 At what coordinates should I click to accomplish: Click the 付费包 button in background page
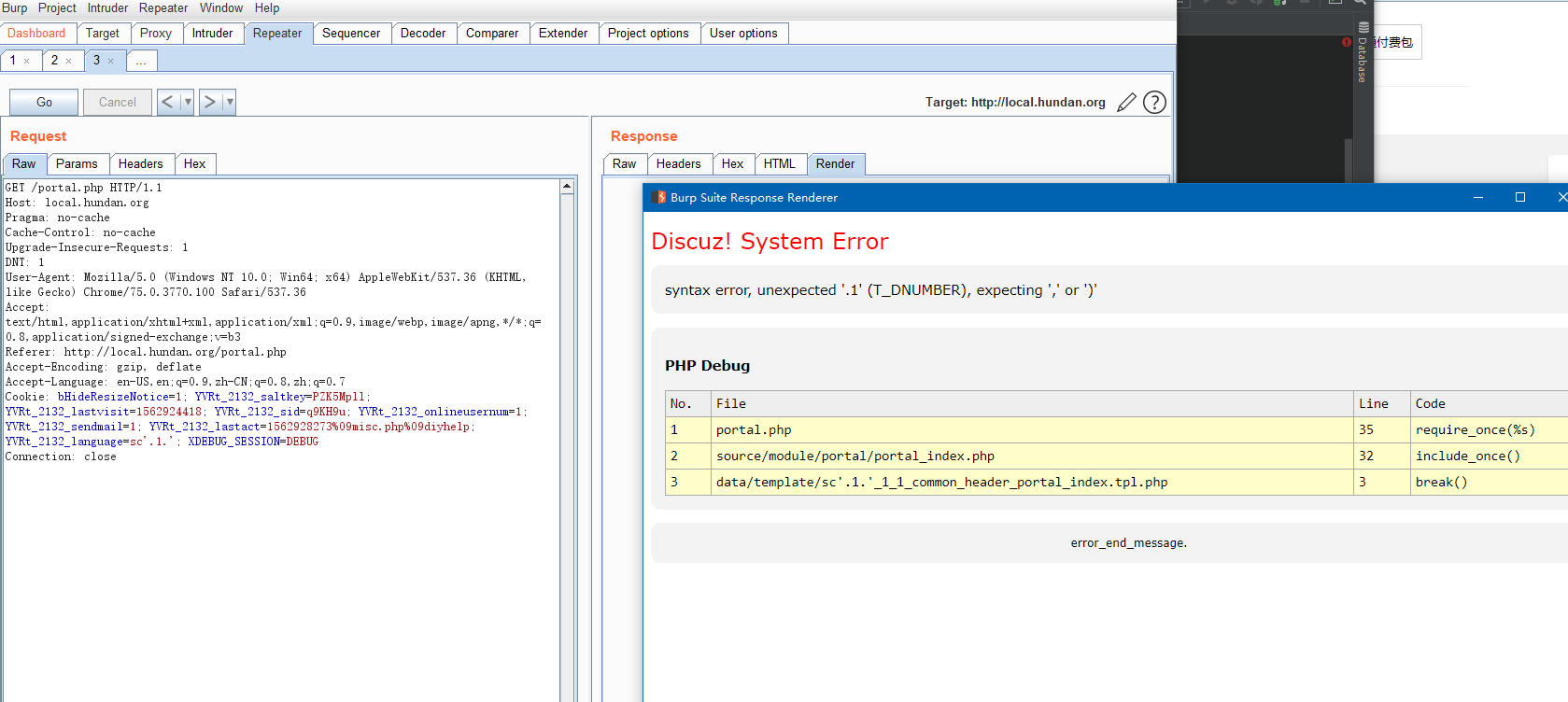tap(1396, 42)
